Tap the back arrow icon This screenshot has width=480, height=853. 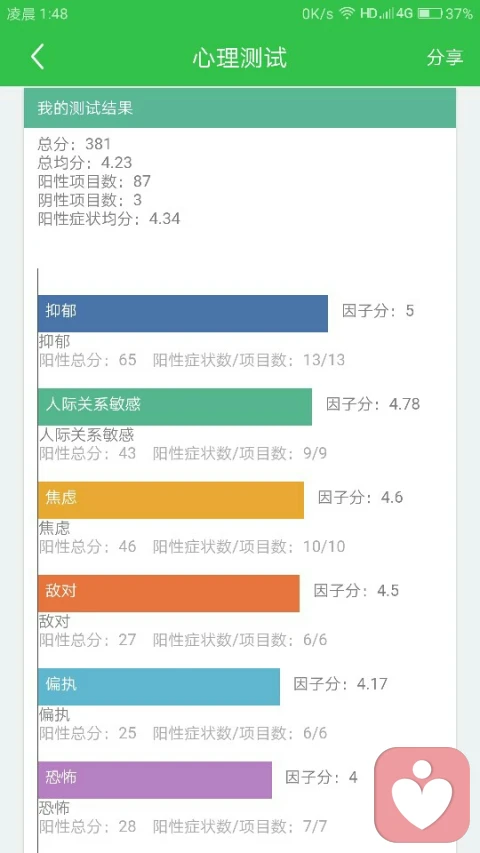38,57
